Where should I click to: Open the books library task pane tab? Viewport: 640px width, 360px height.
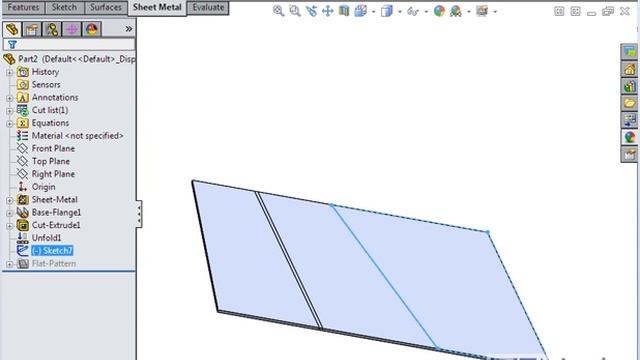pos(629,87)
